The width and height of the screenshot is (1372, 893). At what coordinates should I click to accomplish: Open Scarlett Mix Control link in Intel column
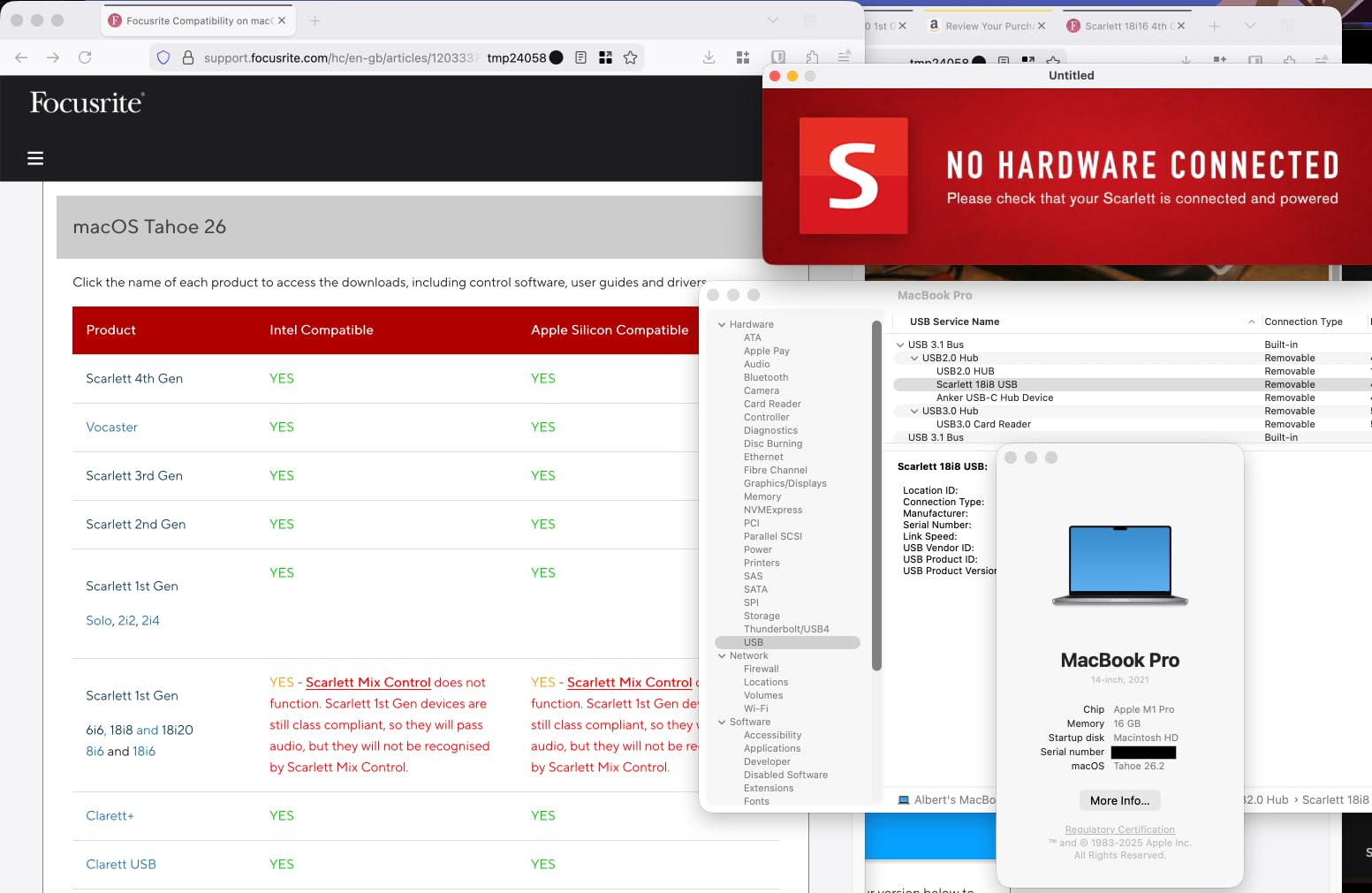click(x=368, y=683)
